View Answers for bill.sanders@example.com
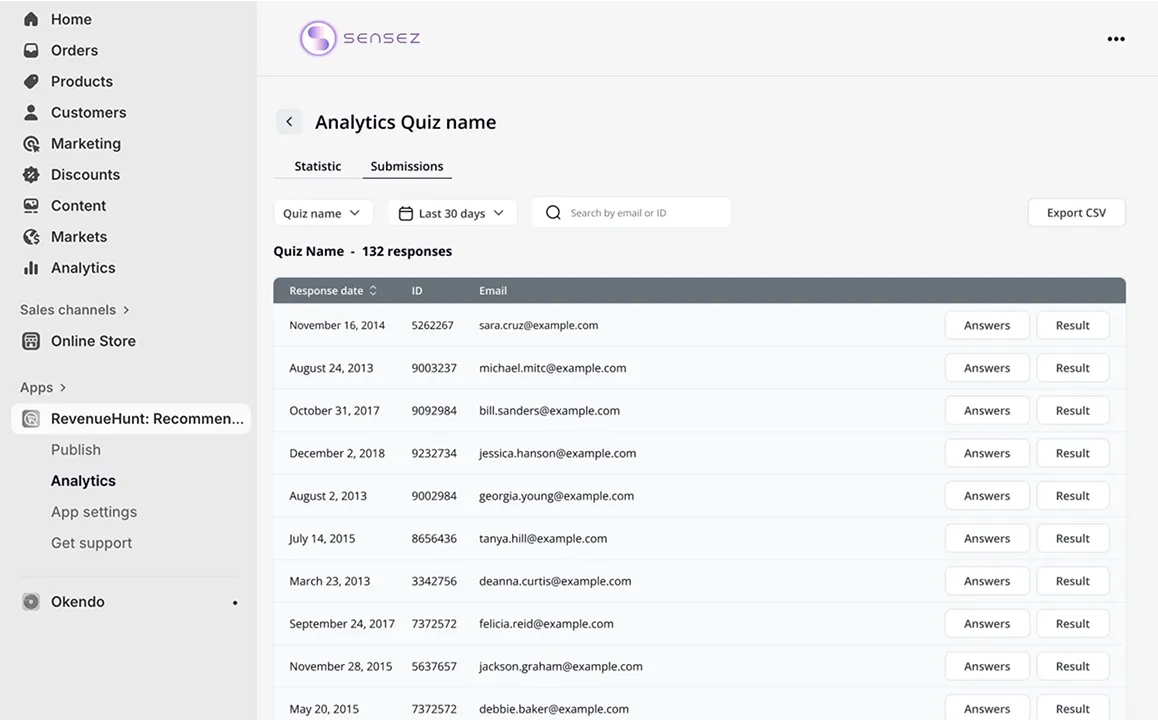This screenshot has width=1158, height=720. (987, 411)
